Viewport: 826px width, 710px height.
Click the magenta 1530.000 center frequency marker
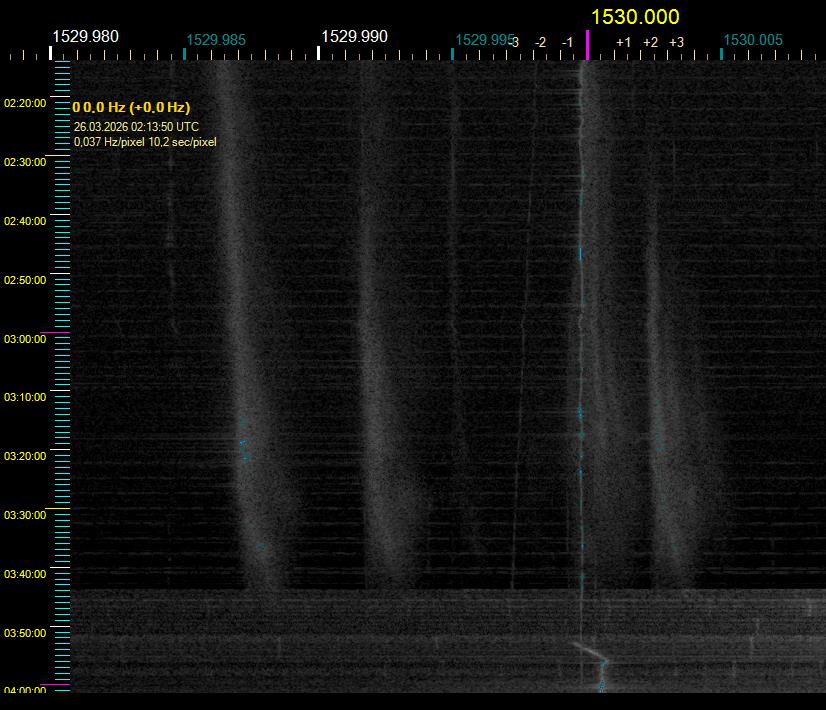click(x=587, y=46)
